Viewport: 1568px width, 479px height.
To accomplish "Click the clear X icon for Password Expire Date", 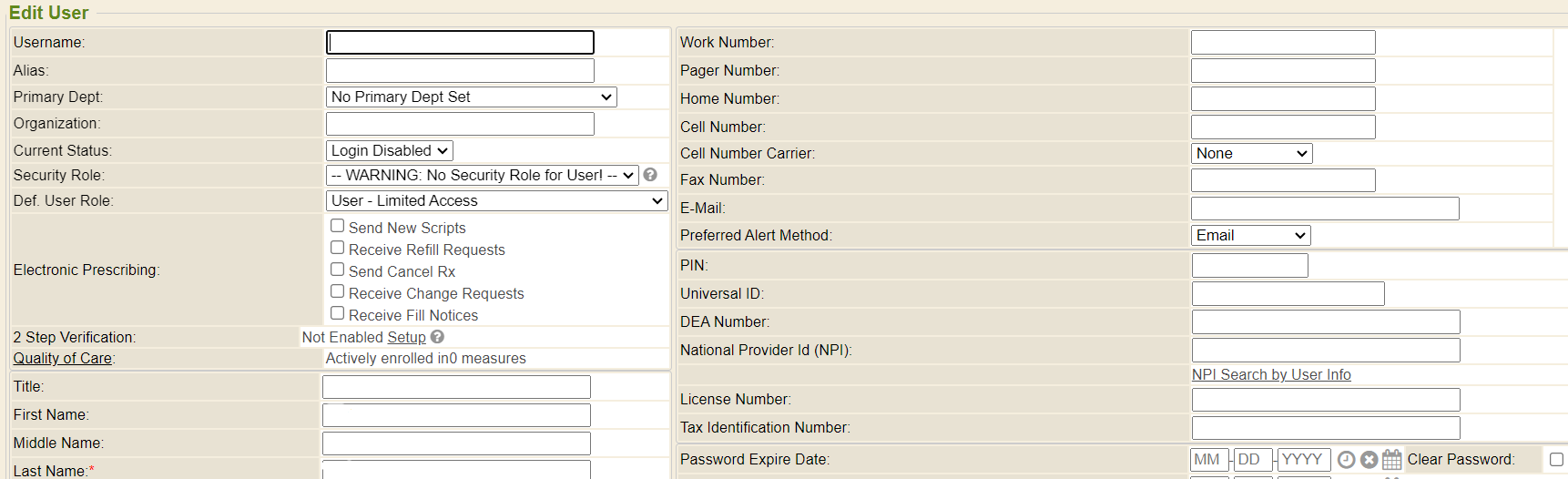I will tap(1369, 460).
